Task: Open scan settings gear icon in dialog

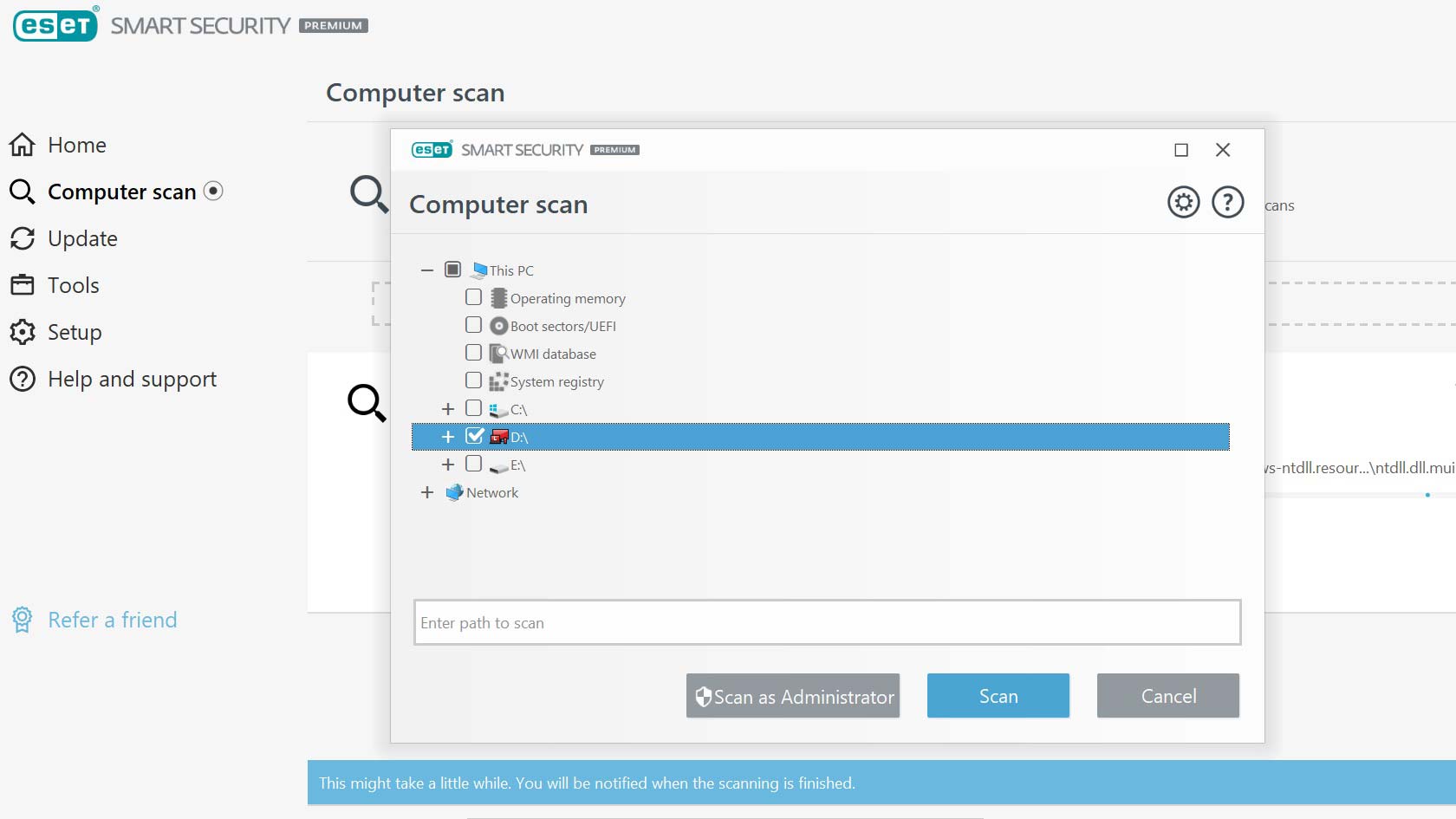Action: pos(1183,202)
